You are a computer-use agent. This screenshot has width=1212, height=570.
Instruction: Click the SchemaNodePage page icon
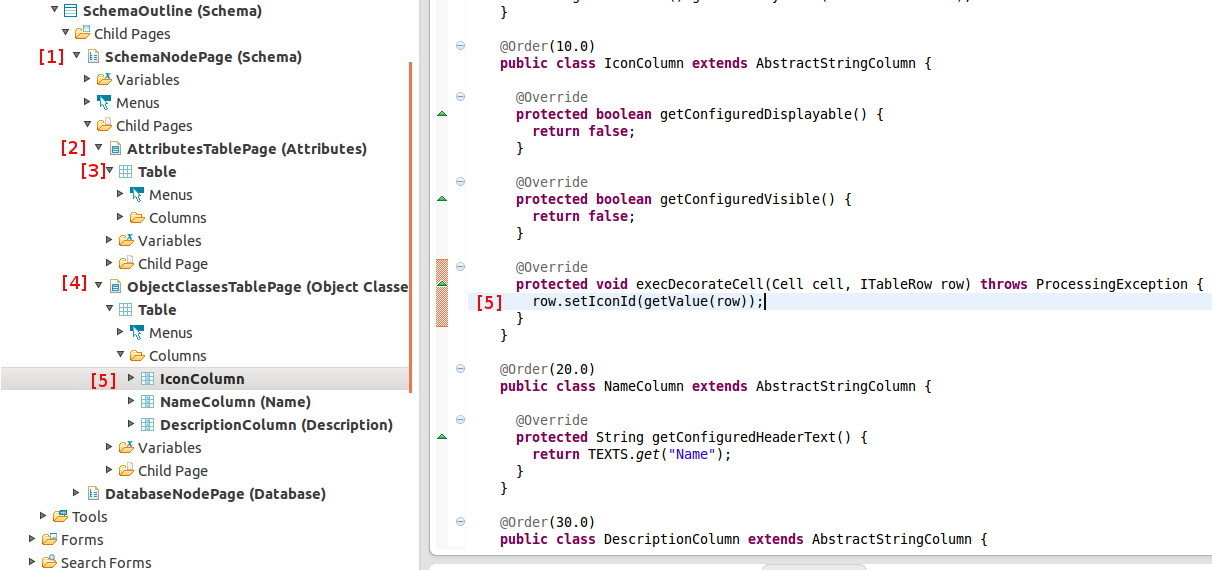(93, 57)
